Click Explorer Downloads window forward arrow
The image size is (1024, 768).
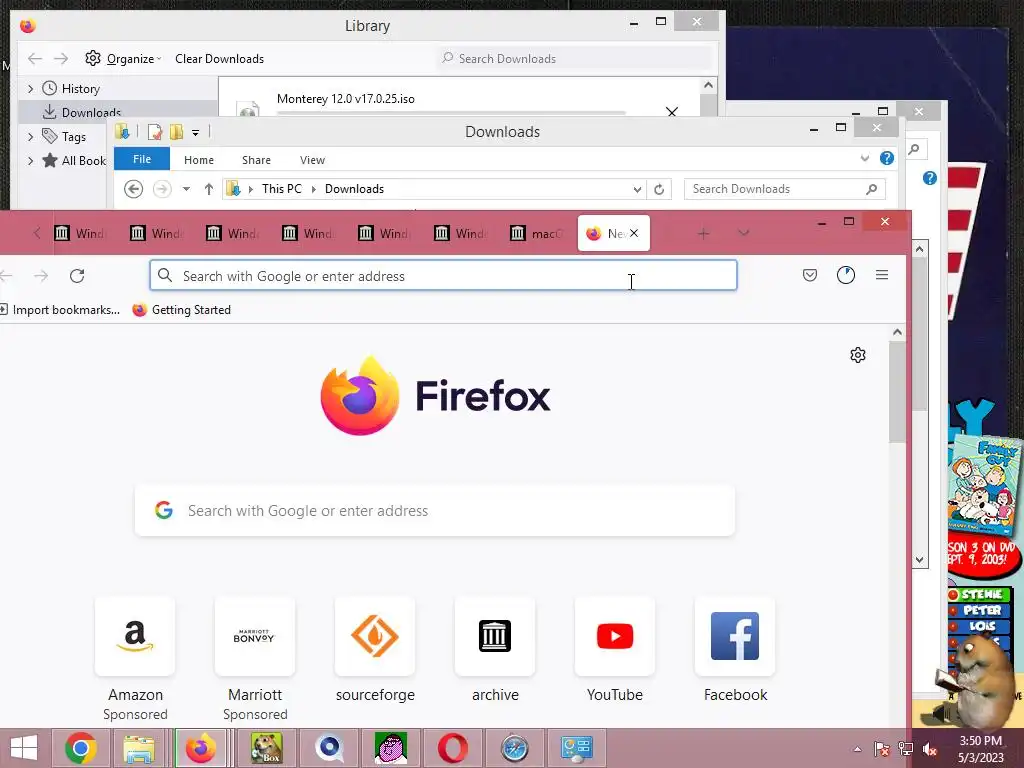click(x=162, y=189)
